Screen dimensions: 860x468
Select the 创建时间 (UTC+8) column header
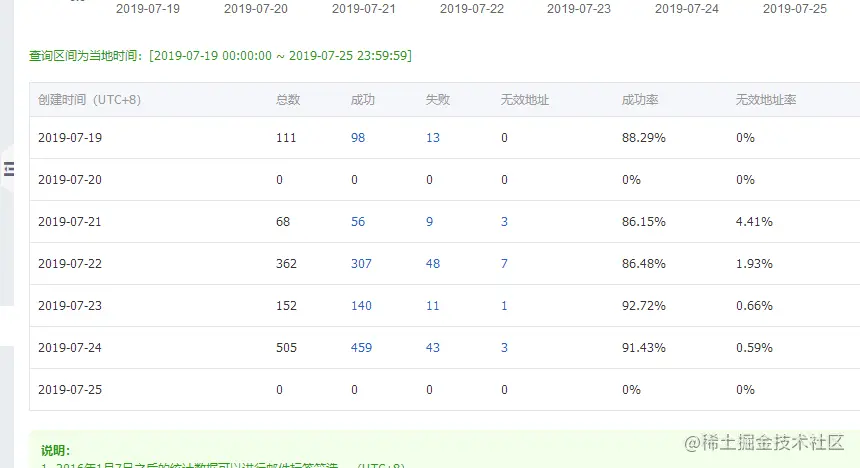[89, 100]
